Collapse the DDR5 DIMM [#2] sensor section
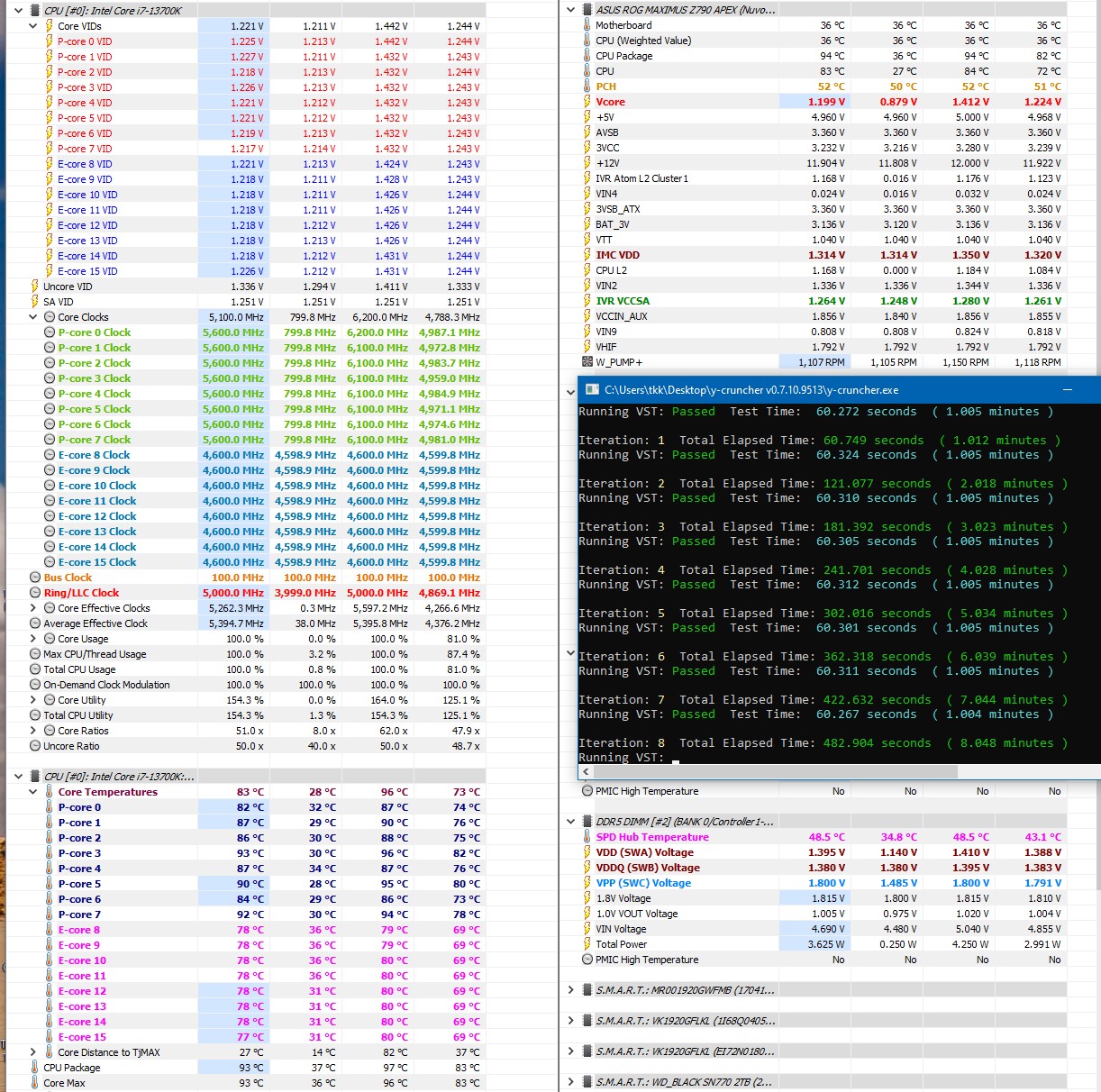This screenshot has width=1101, height=1092. (570, 822)
